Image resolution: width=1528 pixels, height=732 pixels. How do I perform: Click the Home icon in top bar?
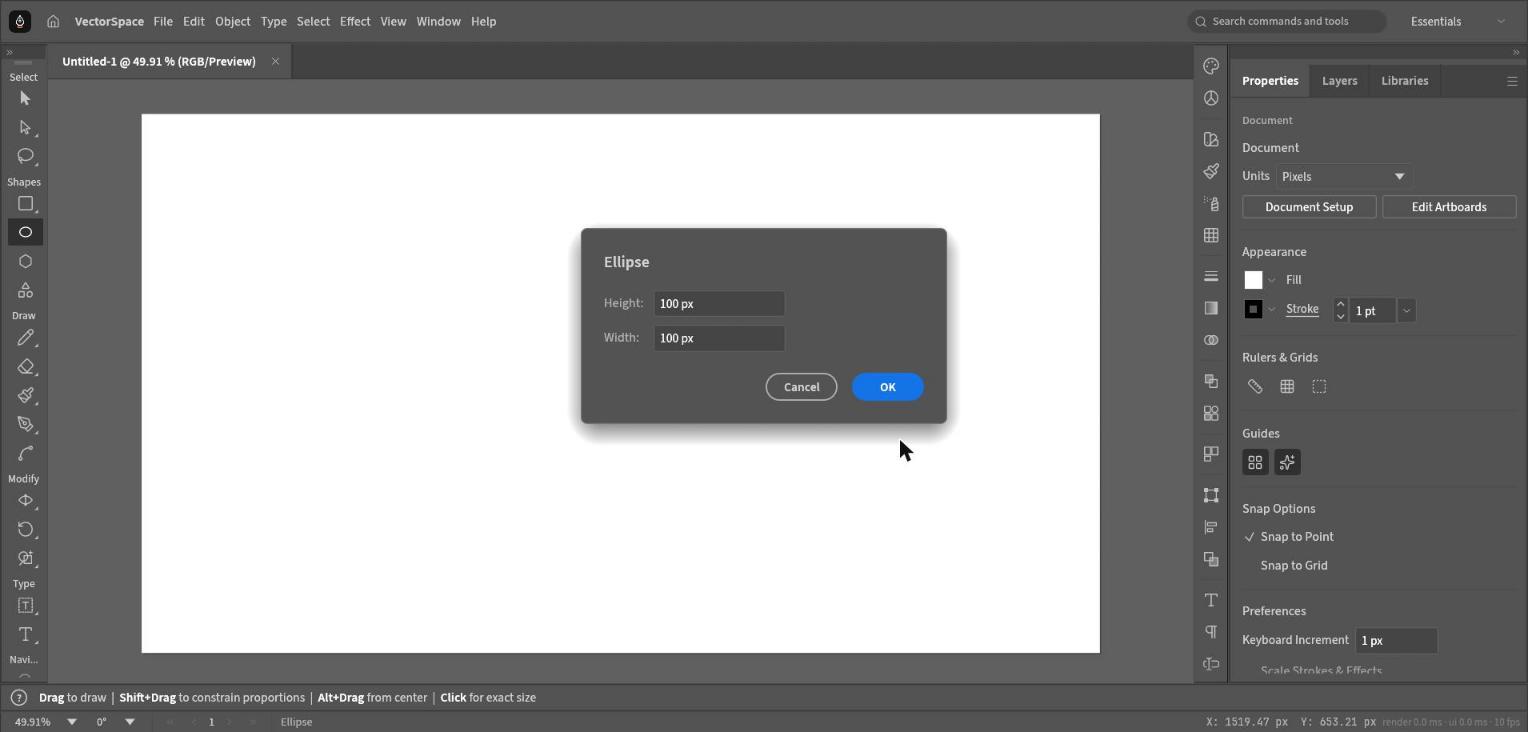click(53, 21)
